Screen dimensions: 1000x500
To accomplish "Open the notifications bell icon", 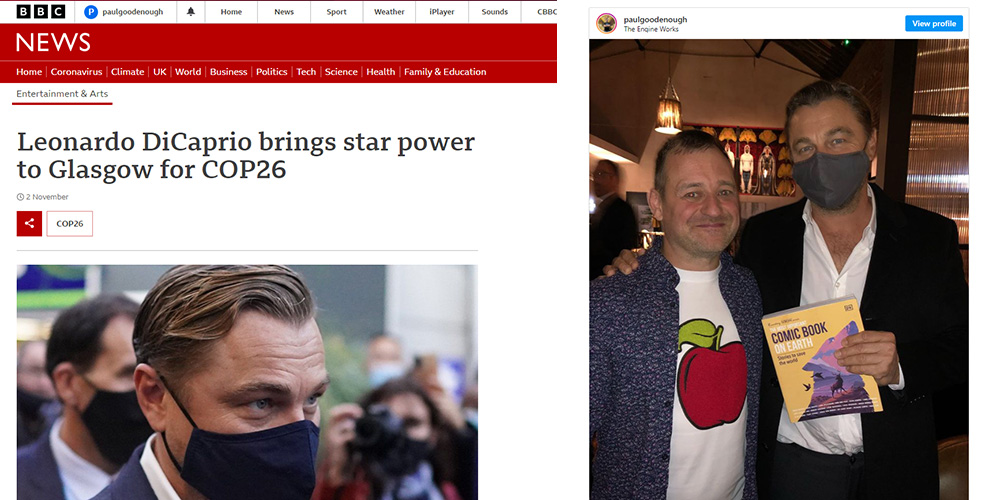I will pyautogui.click(x=191, y=11).
